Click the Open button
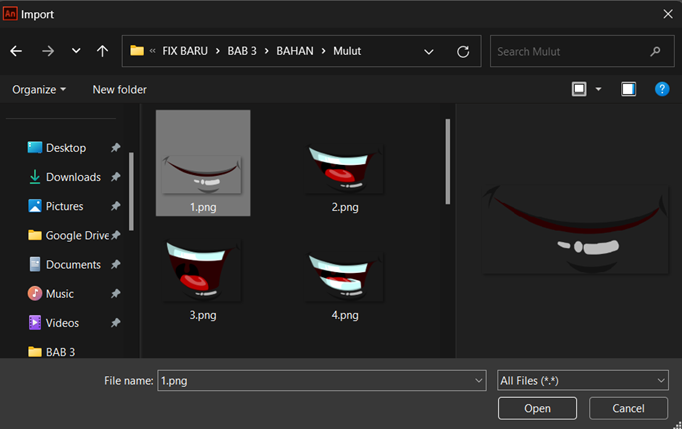 [x=537, y=408]
